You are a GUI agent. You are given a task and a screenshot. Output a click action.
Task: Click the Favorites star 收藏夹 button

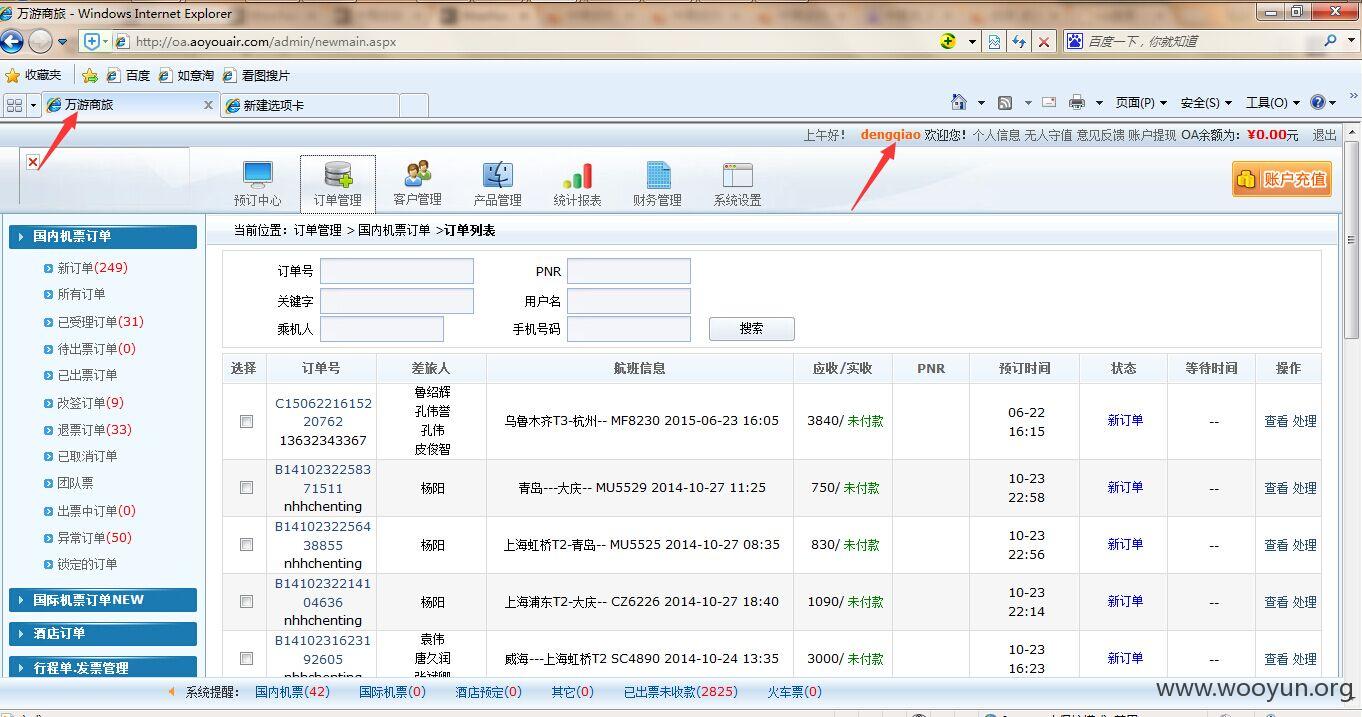pyautogui.click(x=34, y=75)
